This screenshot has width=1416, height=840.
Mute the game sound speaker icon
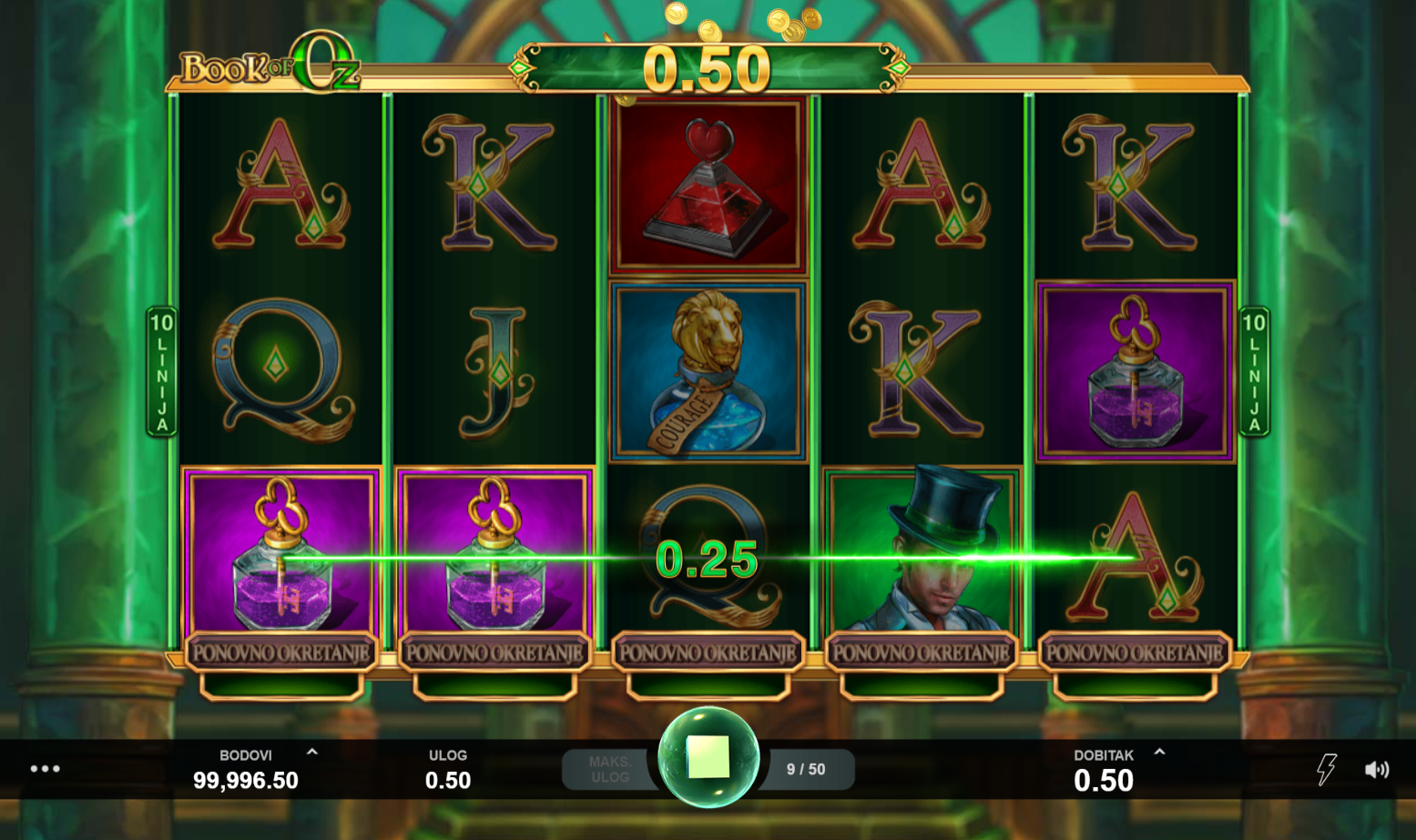coord(1377,770)
